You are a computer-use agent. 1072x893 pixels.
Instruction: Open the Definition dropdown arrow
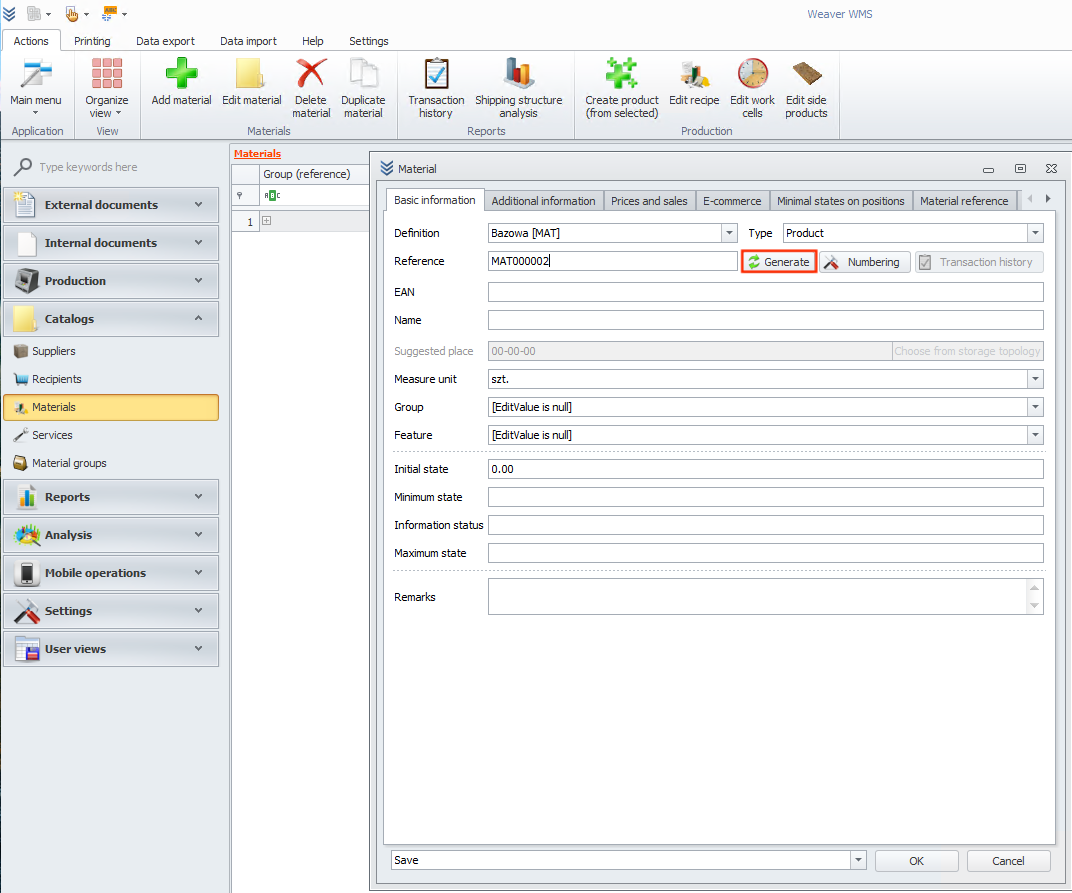[x=729, y=233]
